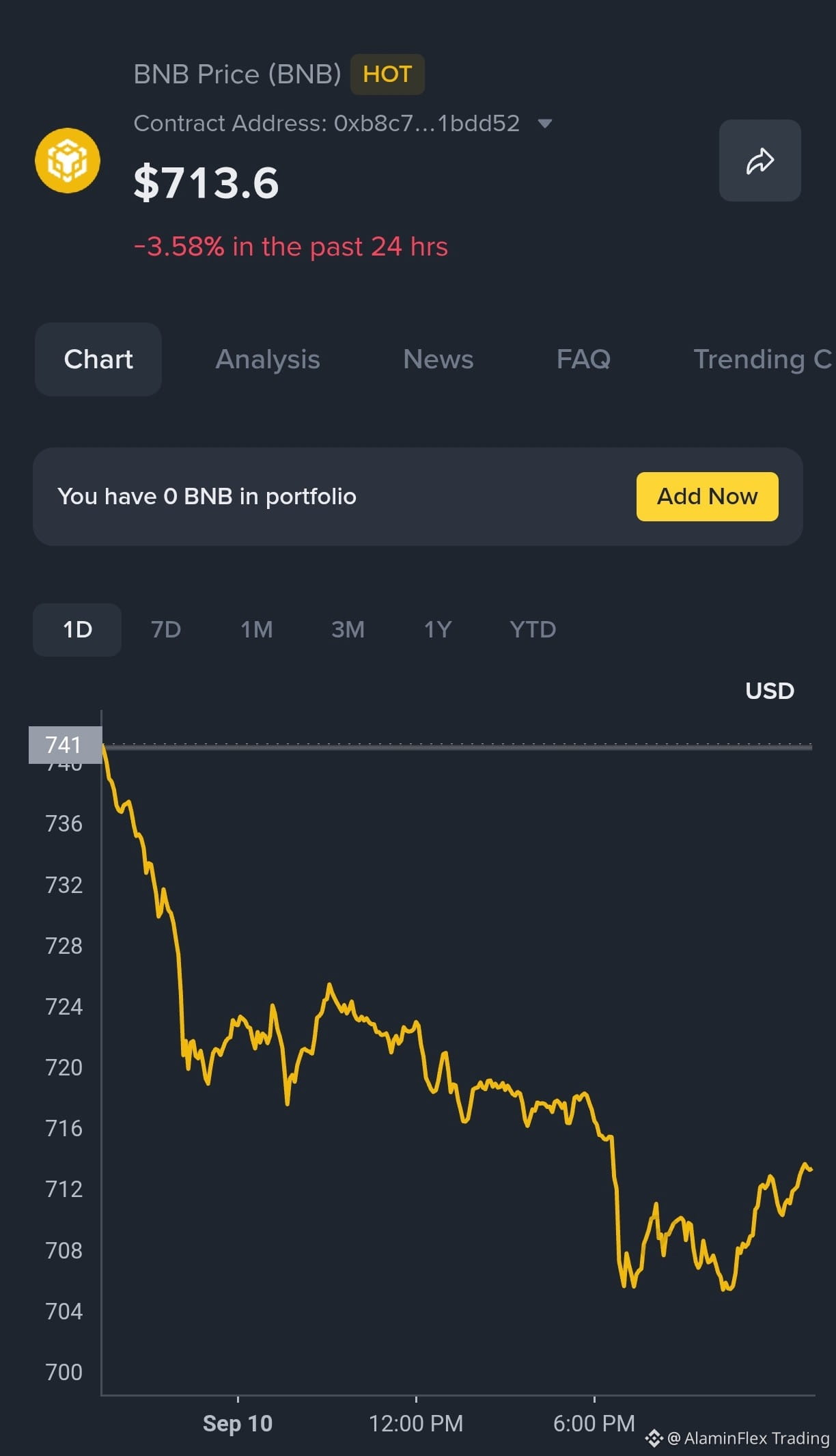Screen dimensions: 836x1456
Task: Choose the 1M chart range
Action: pyautogui.click(x=257, y=629)
